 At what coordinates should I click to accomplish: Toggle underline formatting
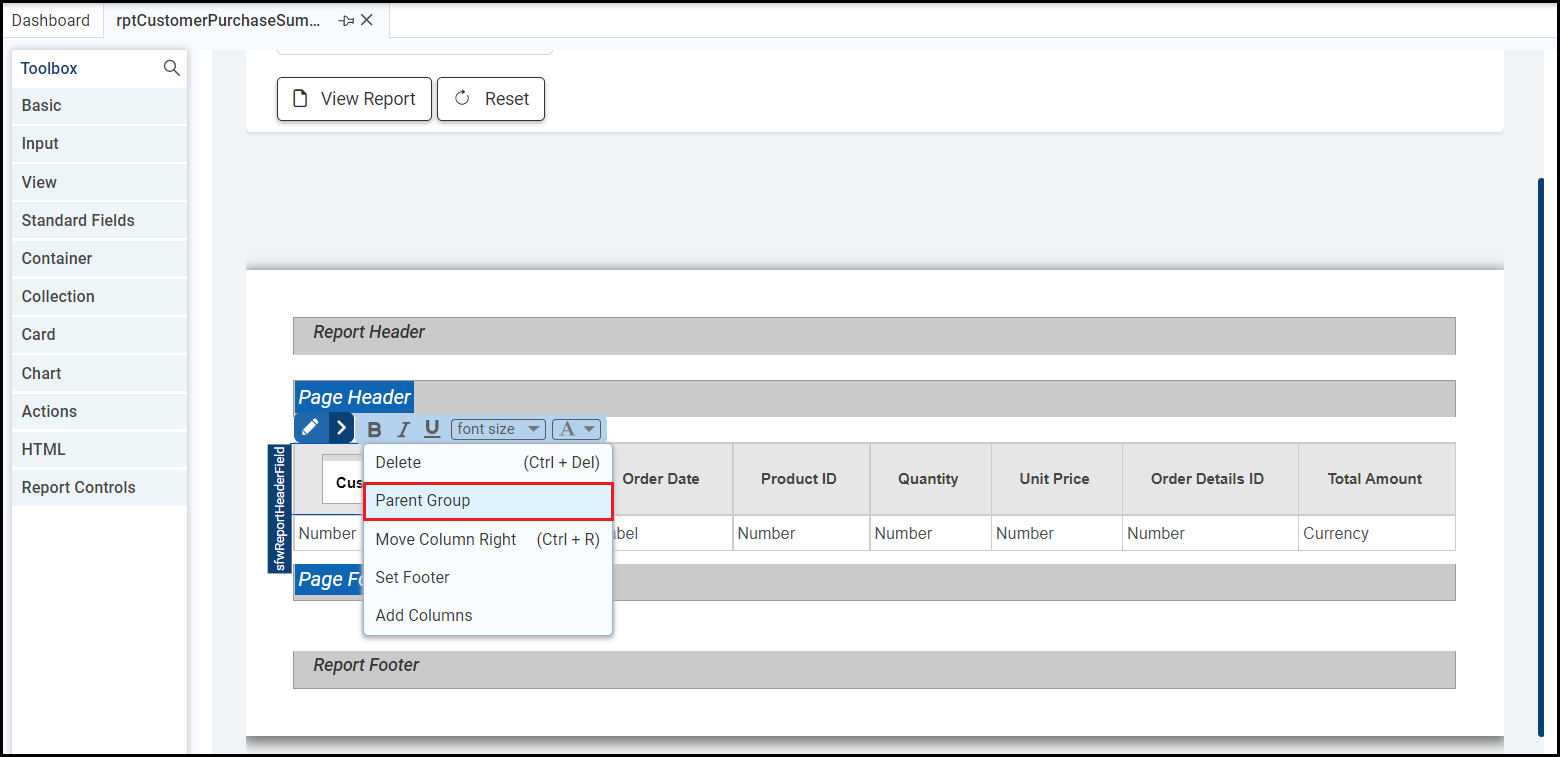pyautogui.click(x=432, y=429)
